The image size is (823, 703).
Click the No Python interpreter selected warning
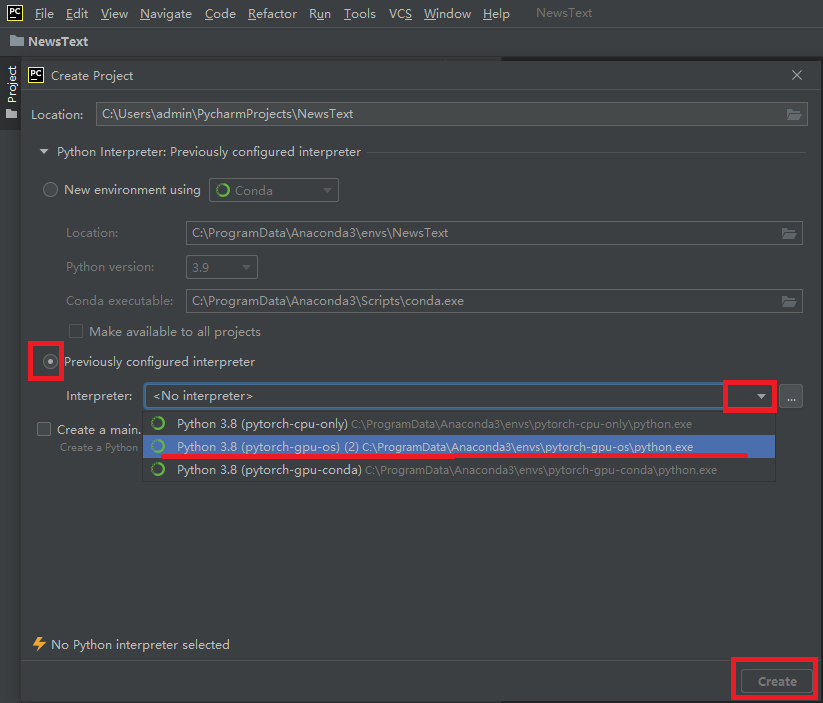tap(140, 645)
